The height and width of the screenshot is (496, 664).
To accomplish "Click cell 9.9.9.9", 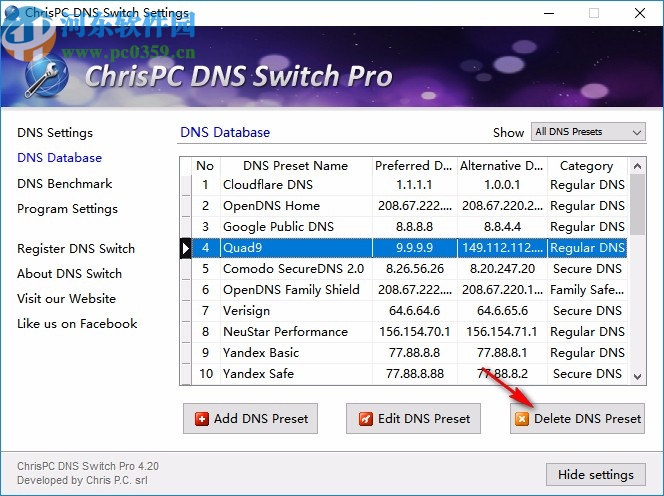I will coord(415,248).
